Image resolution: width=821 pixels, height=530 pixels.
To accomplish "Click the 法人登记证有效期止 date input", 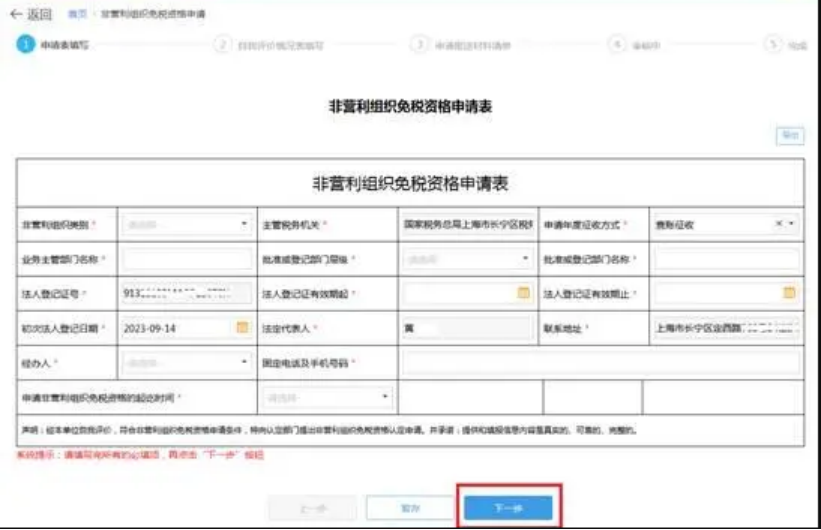I will point(726,294).
